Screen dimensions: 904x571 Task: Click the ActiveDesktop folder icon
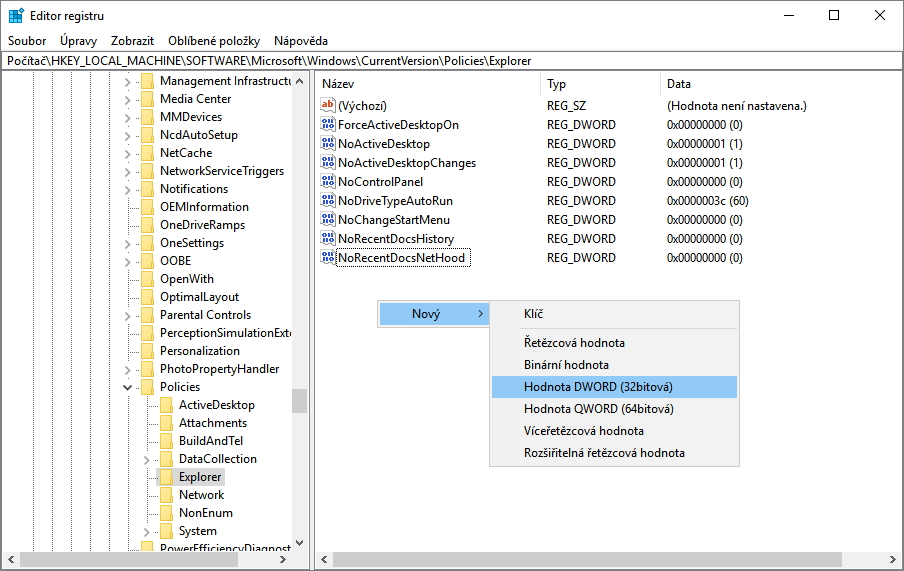tap(166, 404)
